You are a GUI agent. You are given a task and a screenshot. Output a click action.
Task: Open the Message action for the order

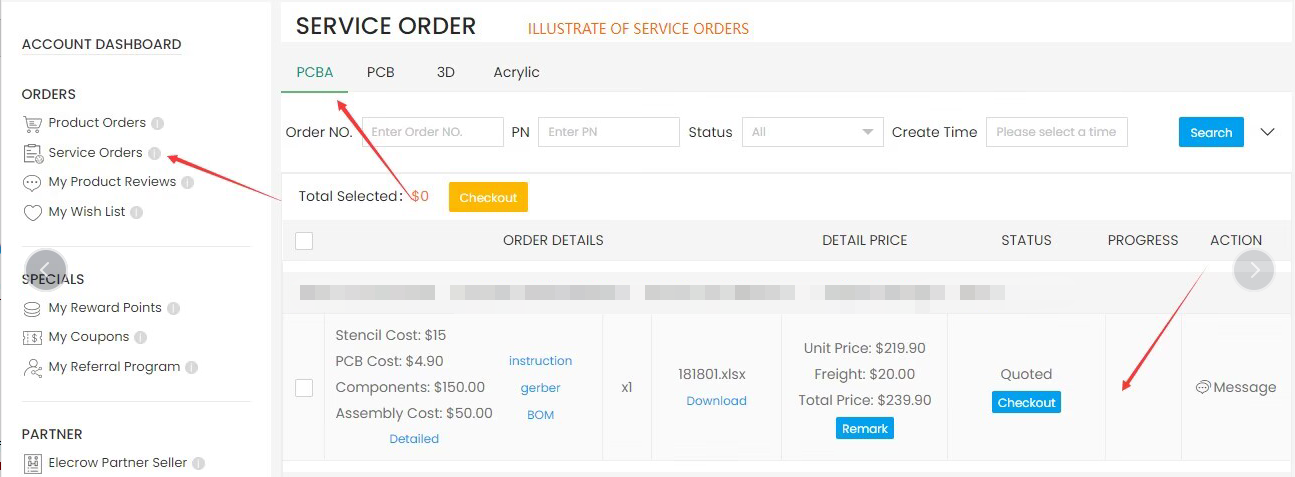[1236, 387]
